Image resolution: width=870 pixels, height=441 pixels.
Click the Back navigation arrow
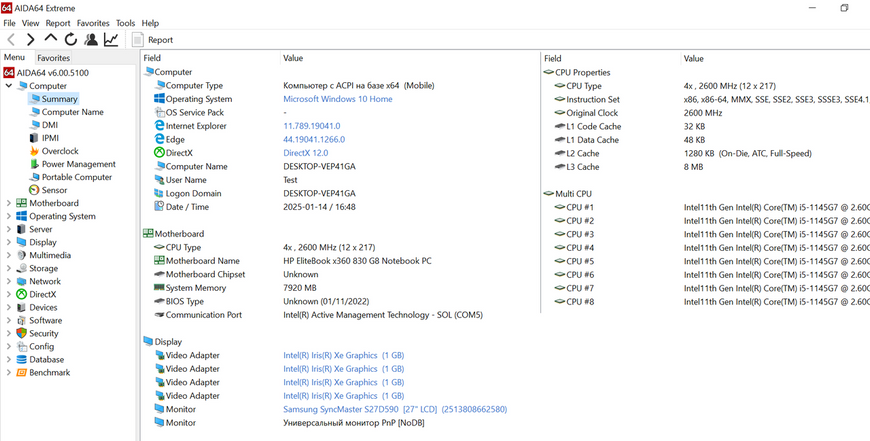pyautogui.click(x=11, y=39)
